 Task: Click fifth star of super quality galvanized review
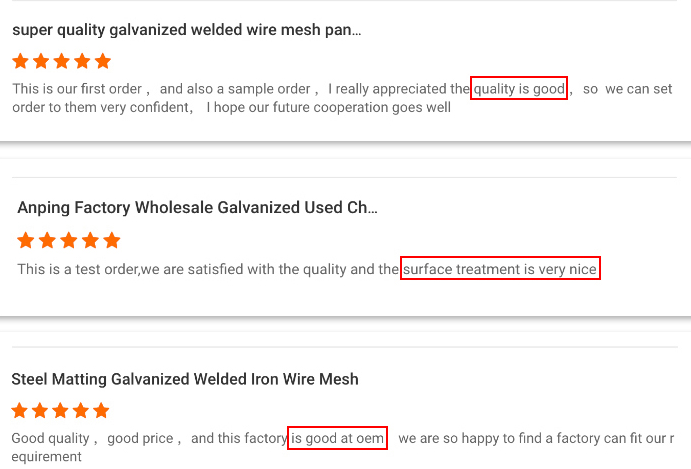102,61
